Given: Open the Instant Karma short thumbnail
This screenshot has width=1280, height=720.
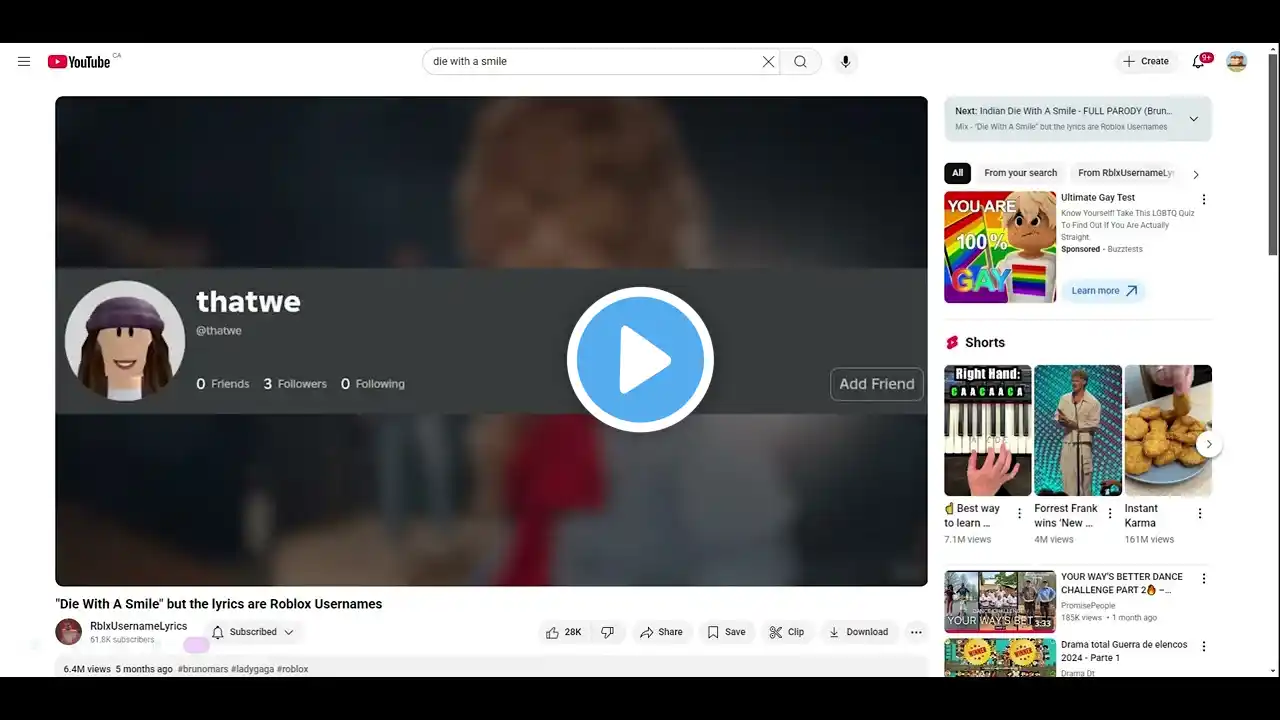Looking at the screenshot, I should point(1168,430).
